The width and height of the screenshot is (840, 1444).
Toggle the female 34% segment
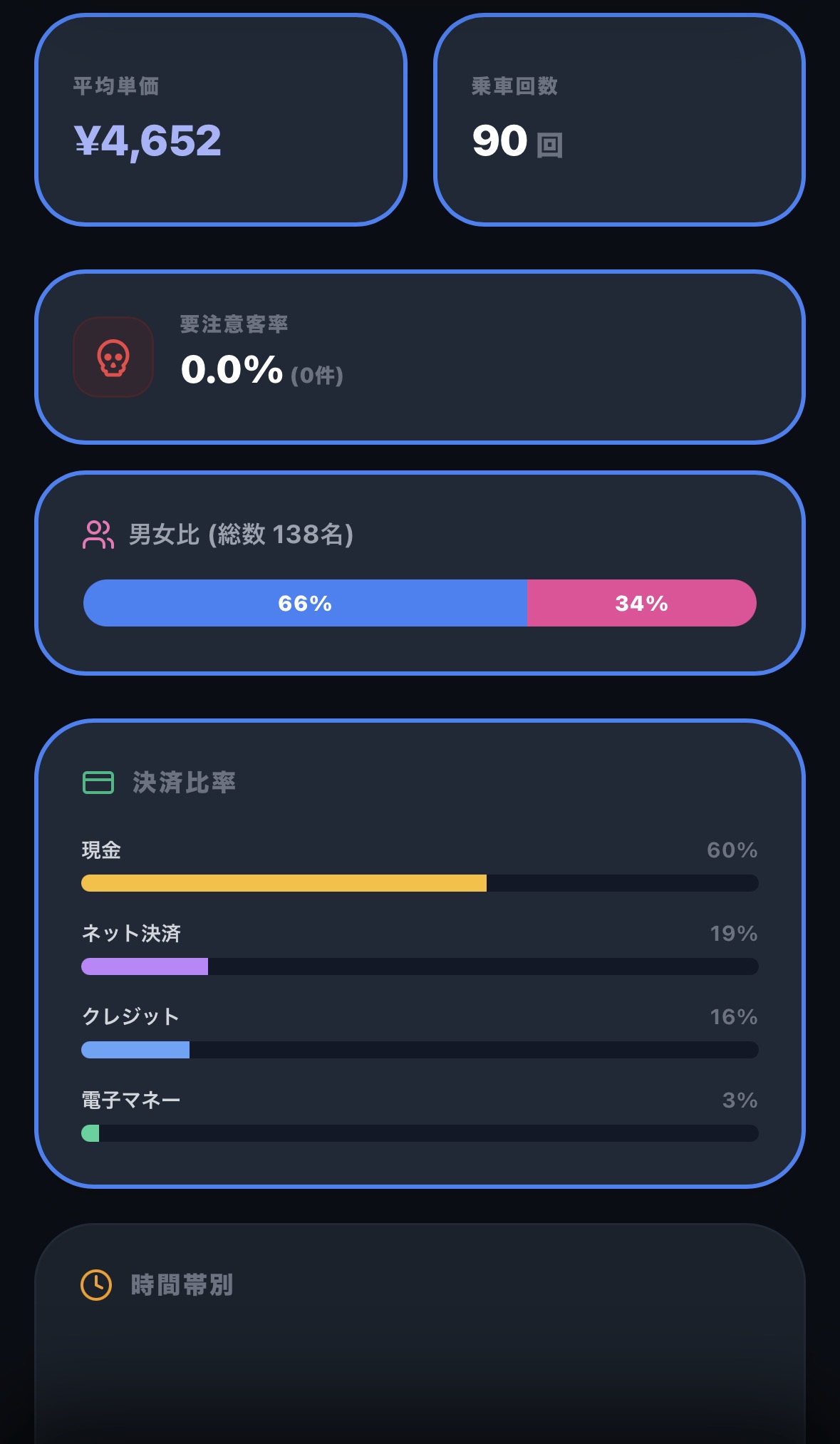point(641,603)
